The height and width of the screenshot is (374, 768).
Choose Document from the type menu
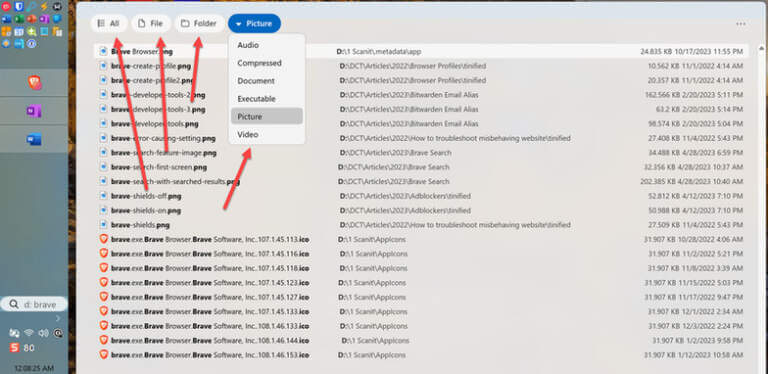pyautogui.click(x=267, y=81)
